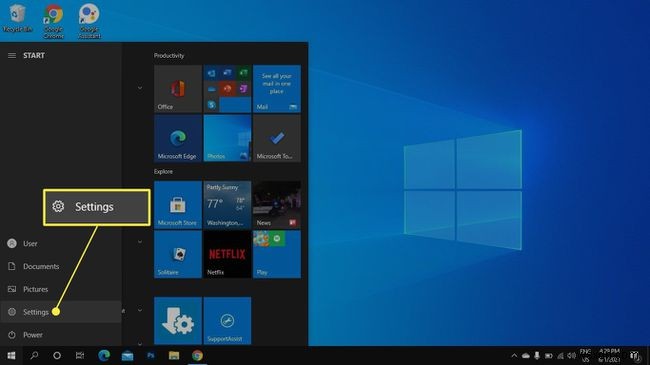Image resolution: width=650 pixels, height=365 pixels.
Task: Click the microphone tray icon
Action: [x=537, y=355]
